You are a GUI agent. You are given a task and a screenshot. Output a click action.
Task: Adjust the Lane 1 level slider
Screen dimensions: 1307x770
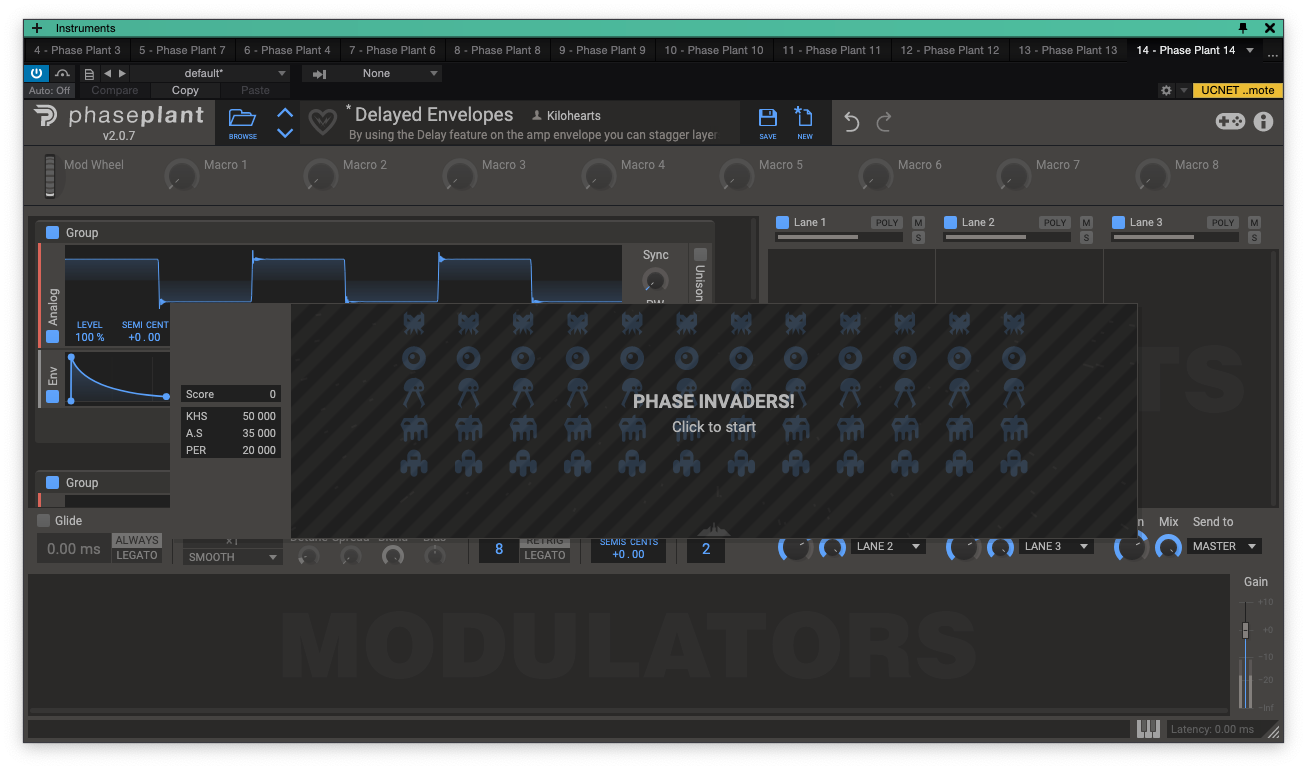[x=839, y=237]
